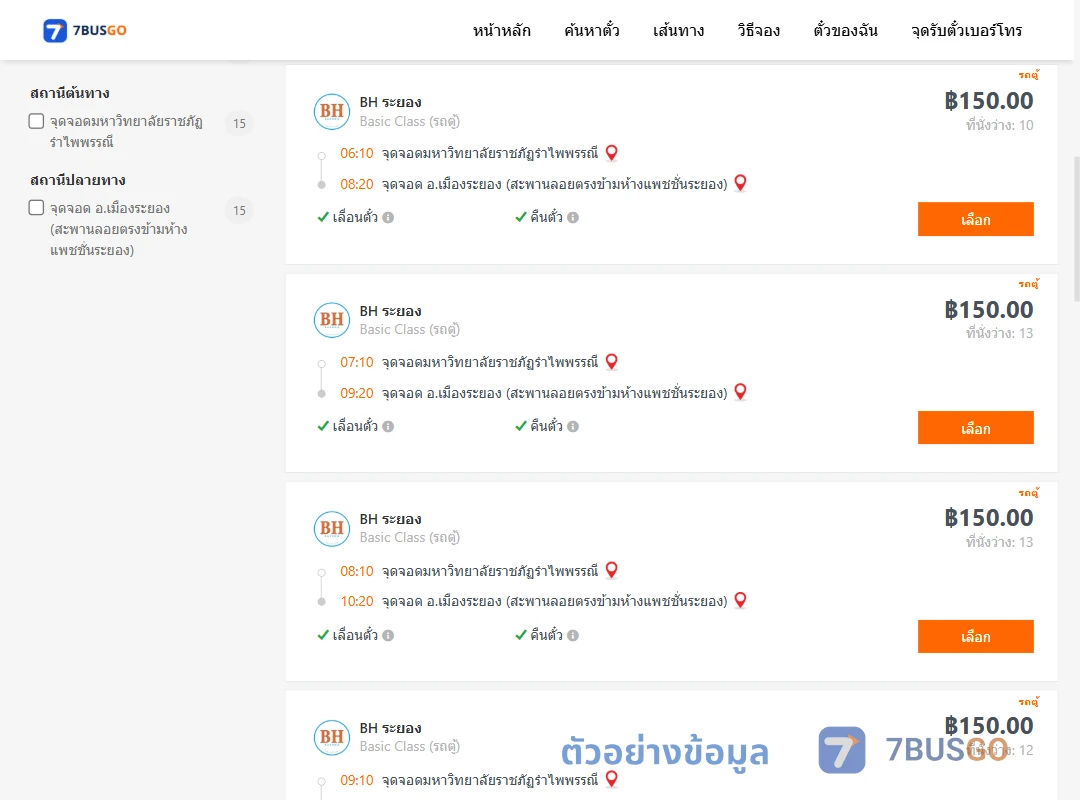Image resolution: width=1080 pixels, height=800 pixels.
Task: Click info icon beside เลื่อนตั๋ว on 06:10 trip
Action: (388, 218)
